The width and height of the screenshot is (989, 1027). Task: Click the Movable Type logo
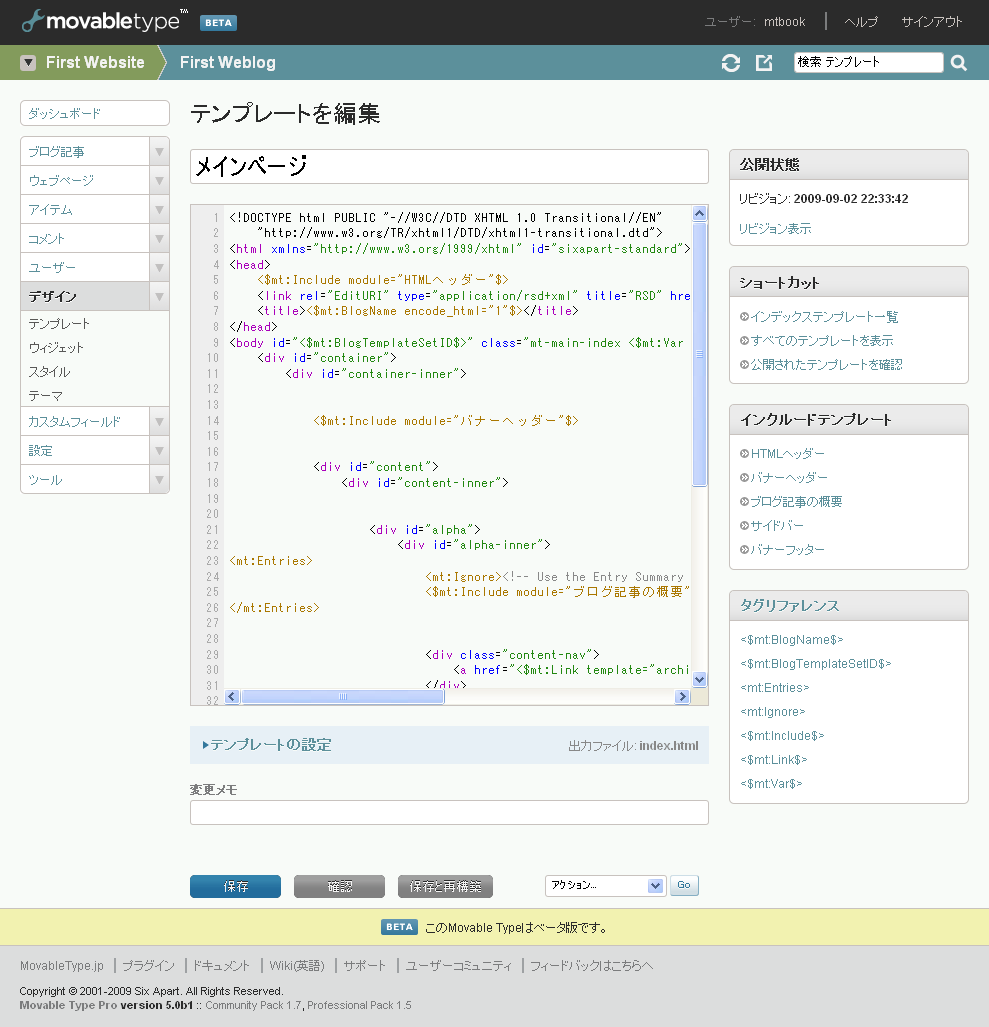(x=105, y=21)
